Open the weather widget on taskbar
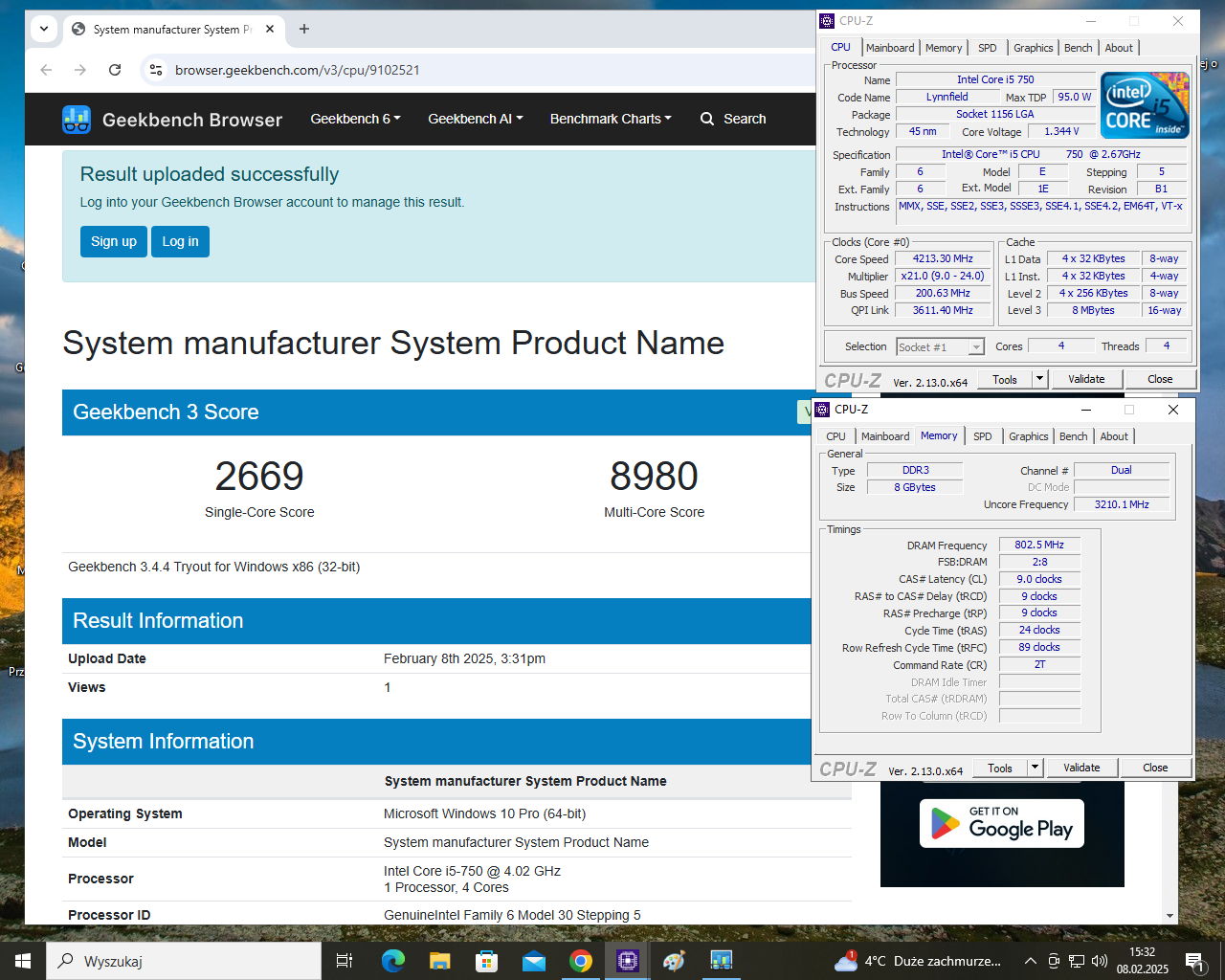This screenshot has height=980, width=1225. [917, 961]
